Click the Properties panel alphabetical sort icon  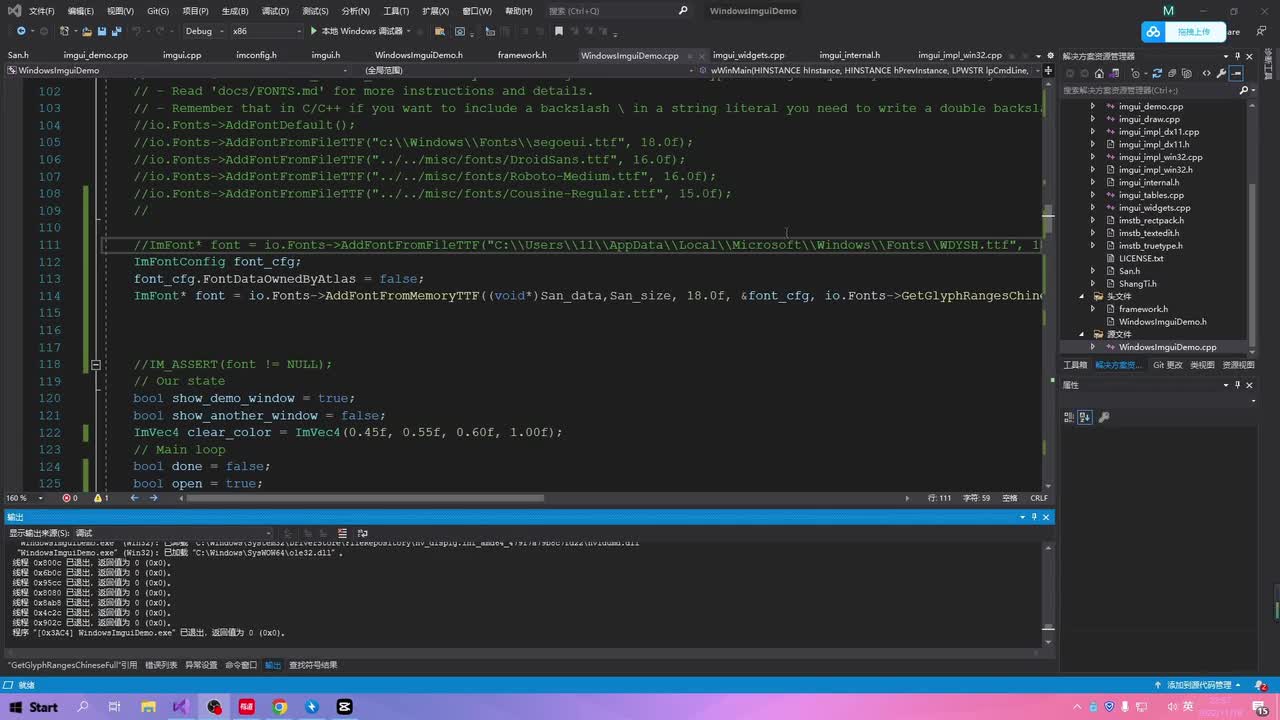(x=1084, y=417)
